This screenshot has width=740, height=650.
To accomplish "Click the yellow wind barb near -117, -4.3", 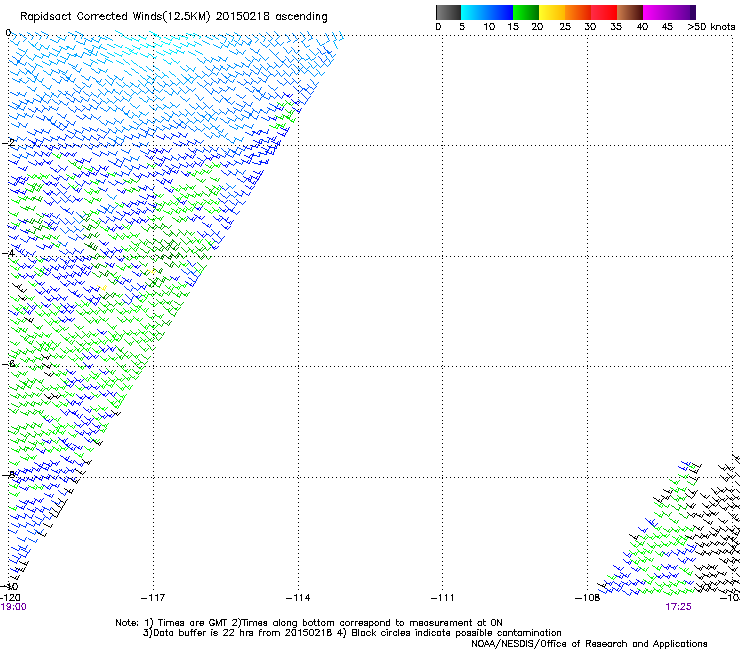I will pos(150,271).
